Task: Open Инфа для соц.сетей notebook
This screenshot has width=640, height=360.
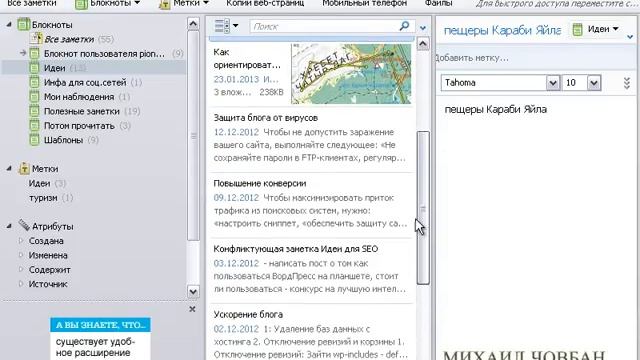Action: click(85, 82)
